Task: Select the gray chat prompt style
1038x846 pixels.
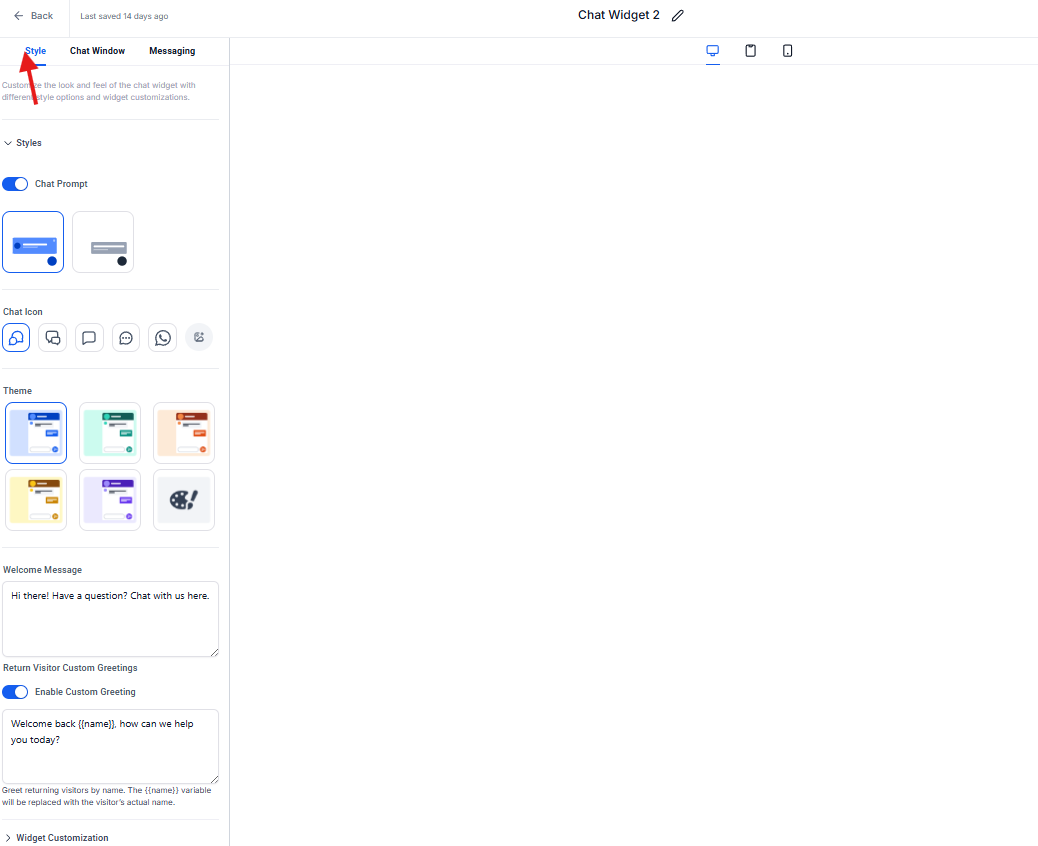Action: [x=103, y=242]
